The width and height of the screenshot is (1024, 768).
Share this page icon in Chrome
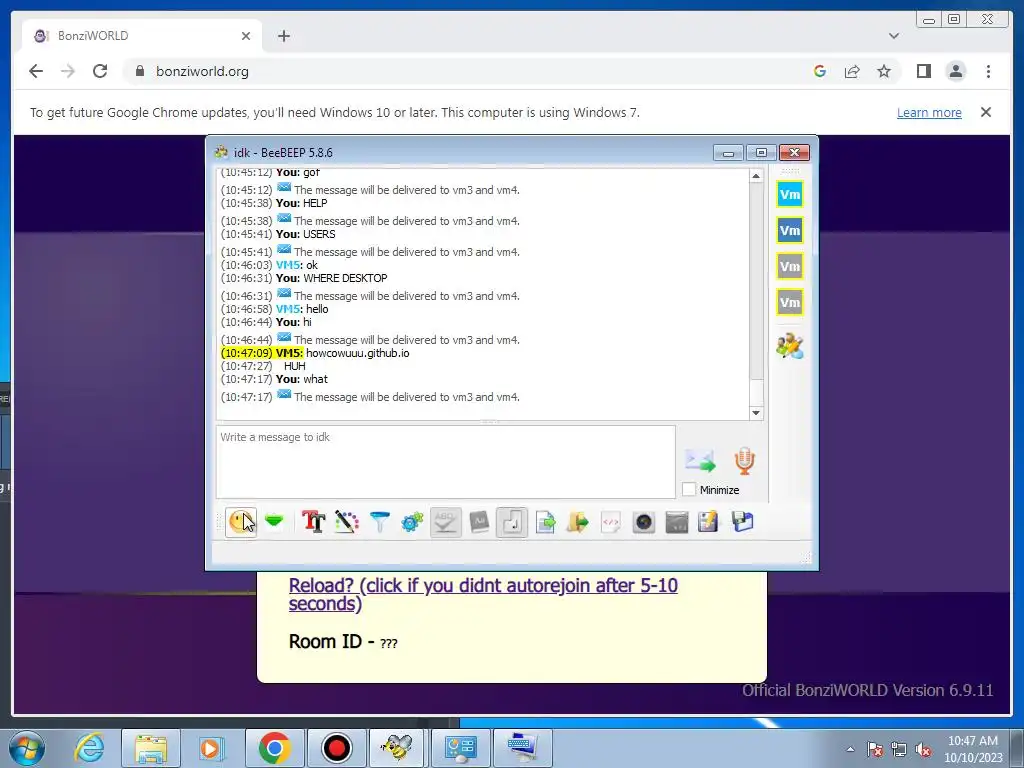coord(852,71)
